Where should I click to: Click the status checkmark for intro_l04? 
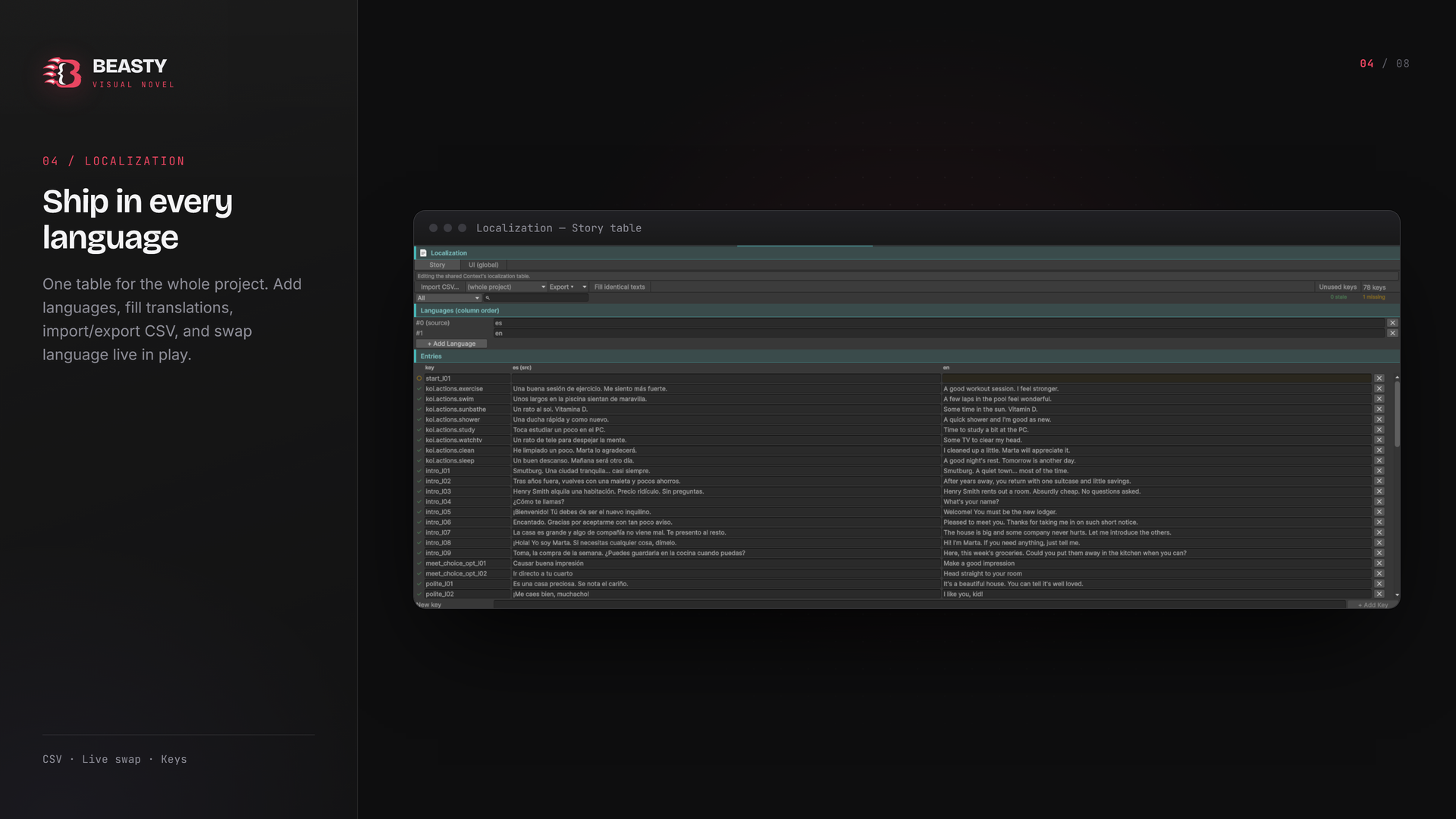(x=419, y=502)
